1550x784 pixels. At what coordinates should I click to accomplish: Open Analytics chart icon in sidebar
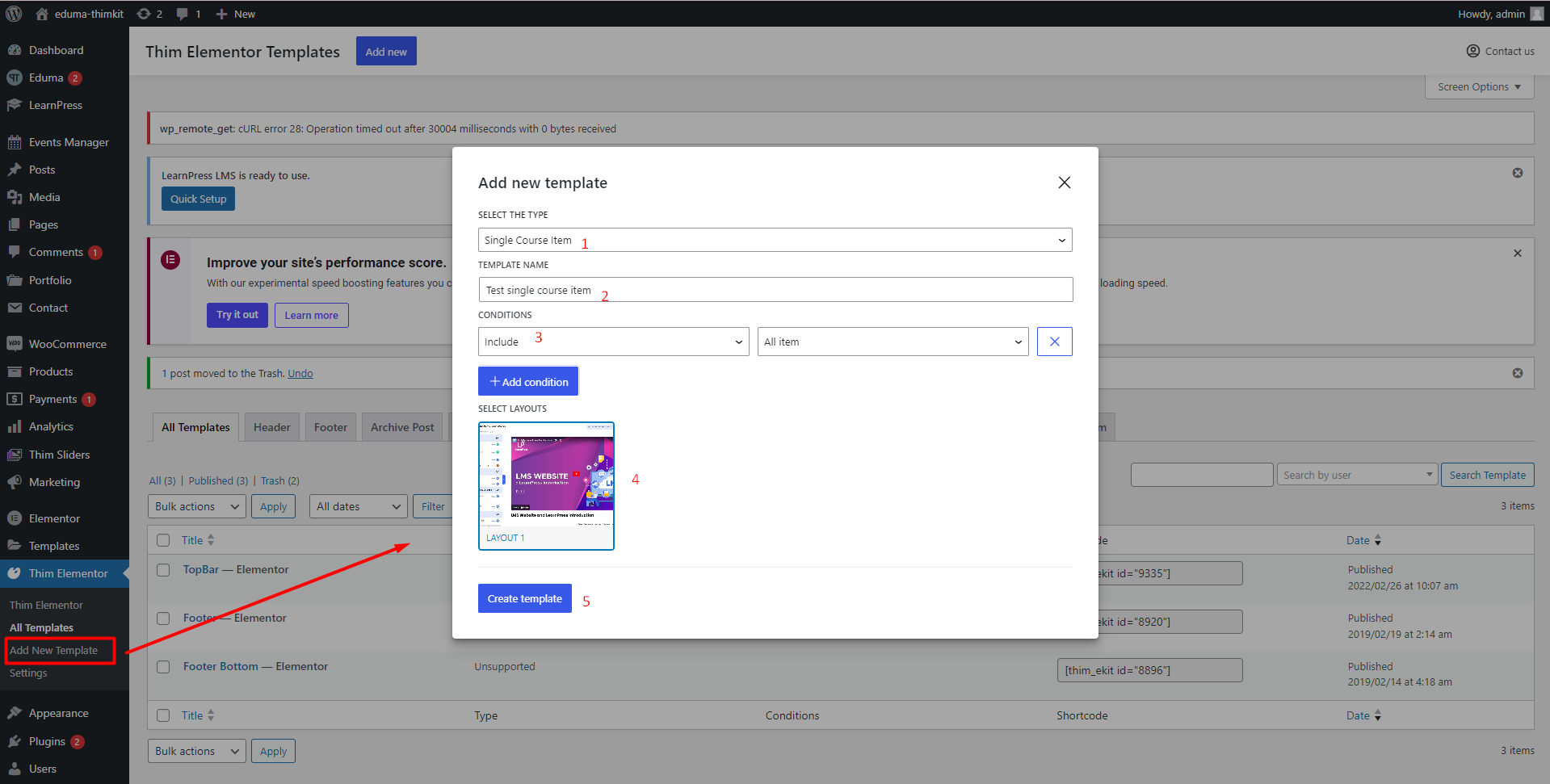[15, 426]
